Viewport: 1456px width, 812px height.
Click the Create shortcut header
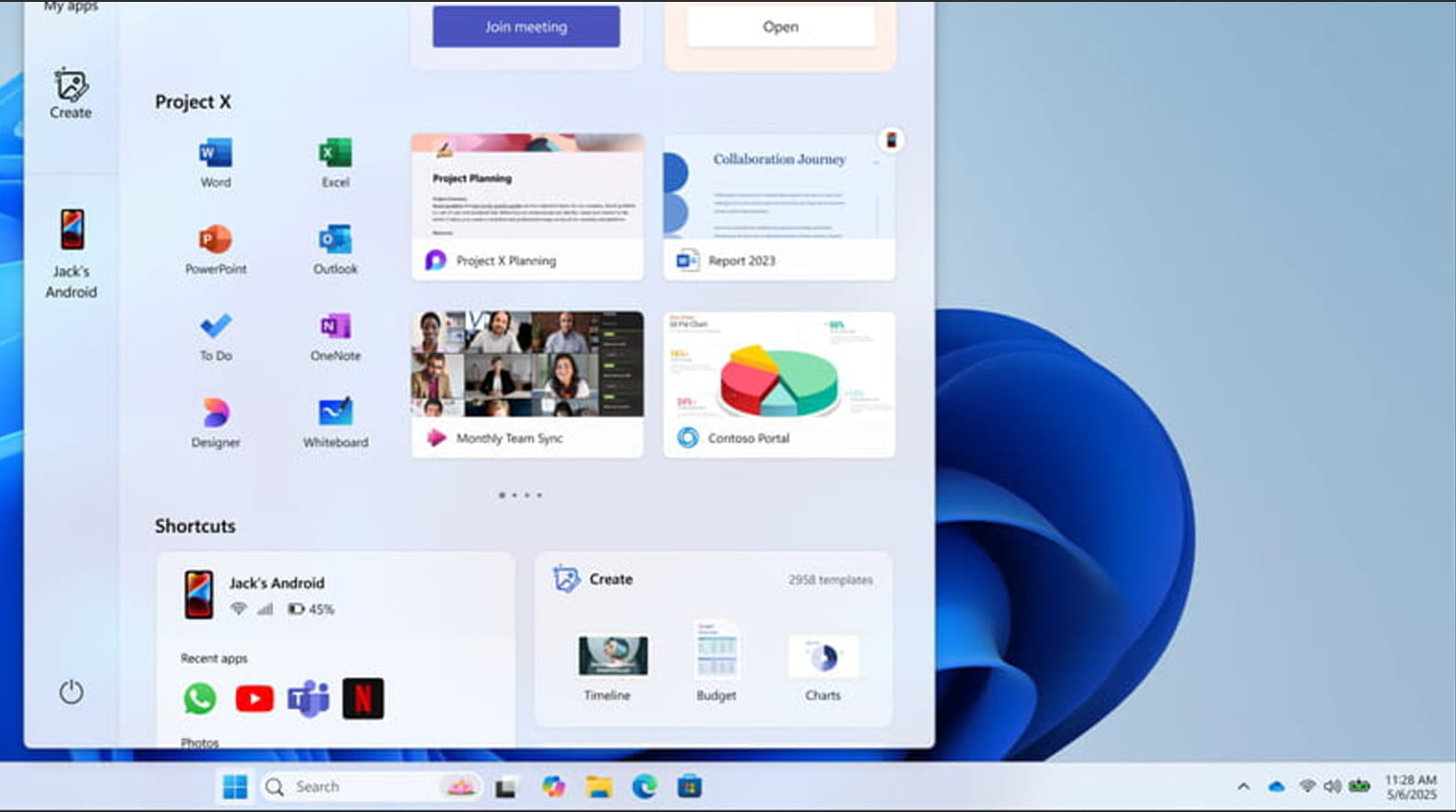point(593,580)
